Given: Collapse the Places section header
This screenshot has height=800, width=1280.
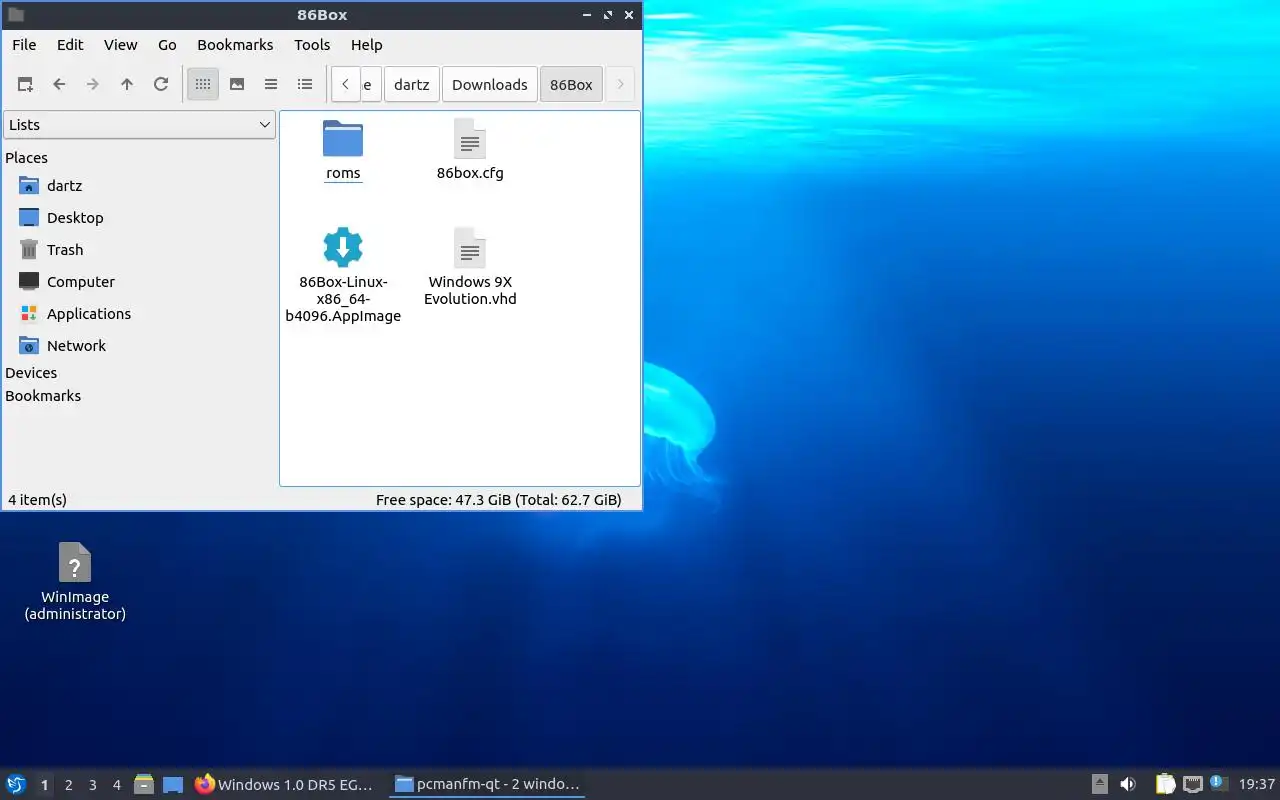Looking at the screenshot, I should click(27, 158).
